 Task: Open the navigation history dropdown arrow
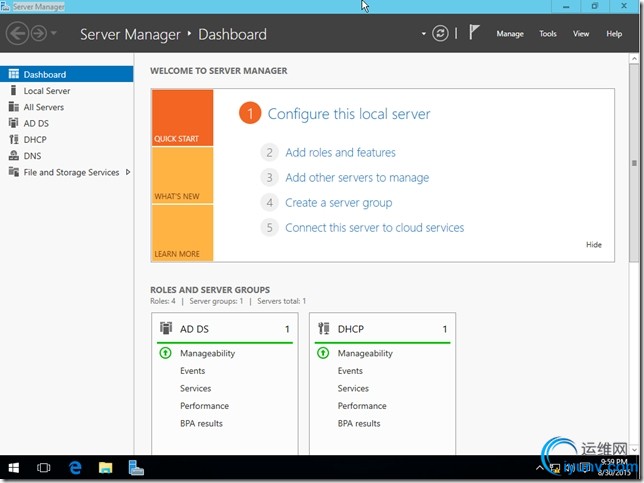(x=54, y=33)
